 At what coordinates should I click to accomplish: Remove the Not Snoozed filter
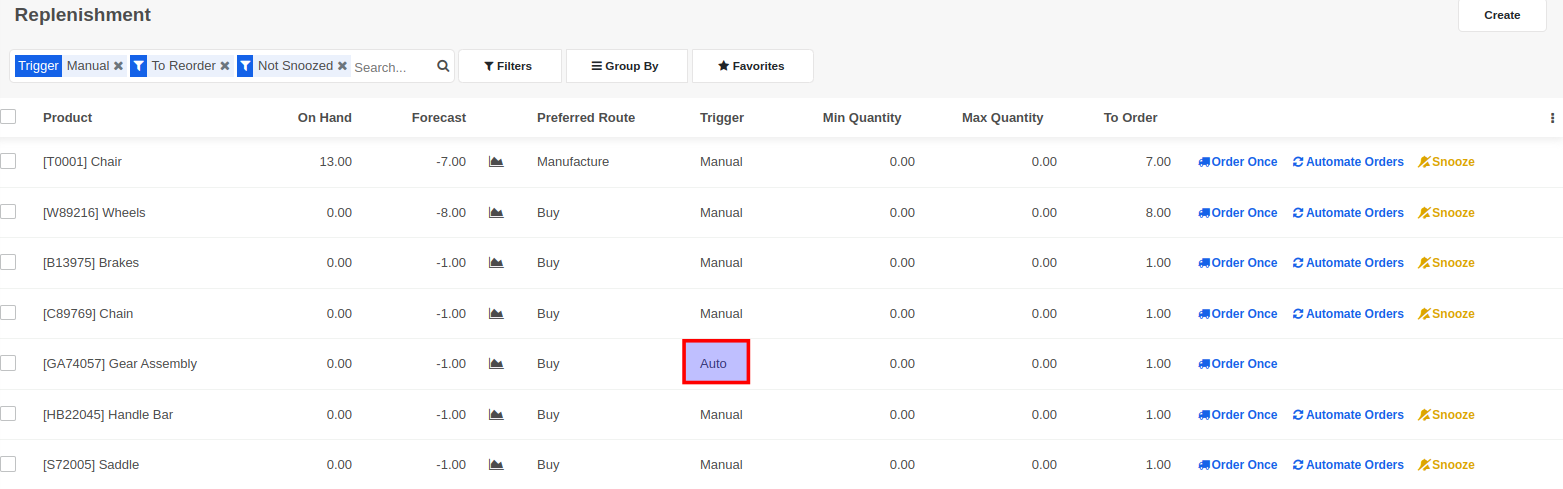coord(342,66)
